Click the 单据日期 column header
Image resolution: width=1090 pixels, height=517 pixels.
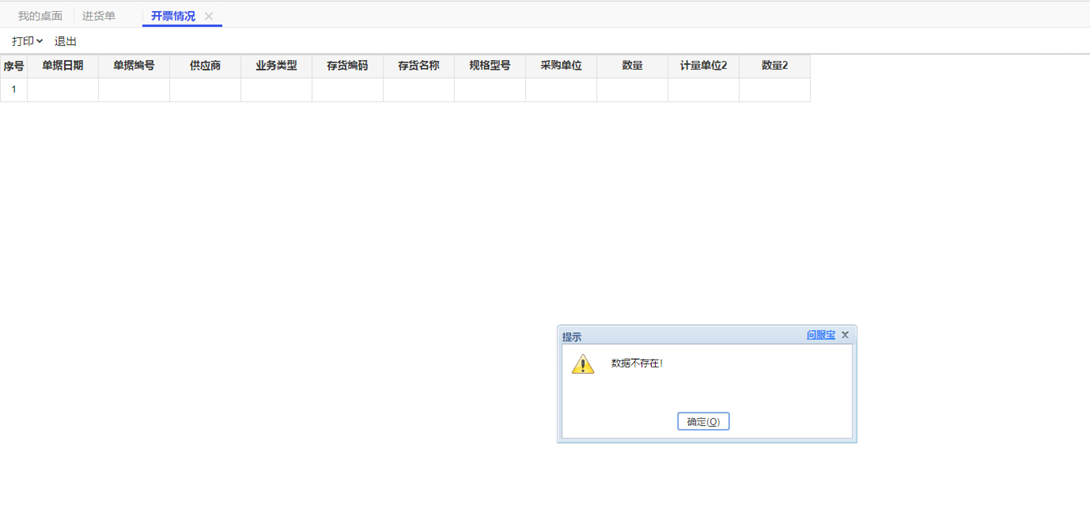click(63, 66)
